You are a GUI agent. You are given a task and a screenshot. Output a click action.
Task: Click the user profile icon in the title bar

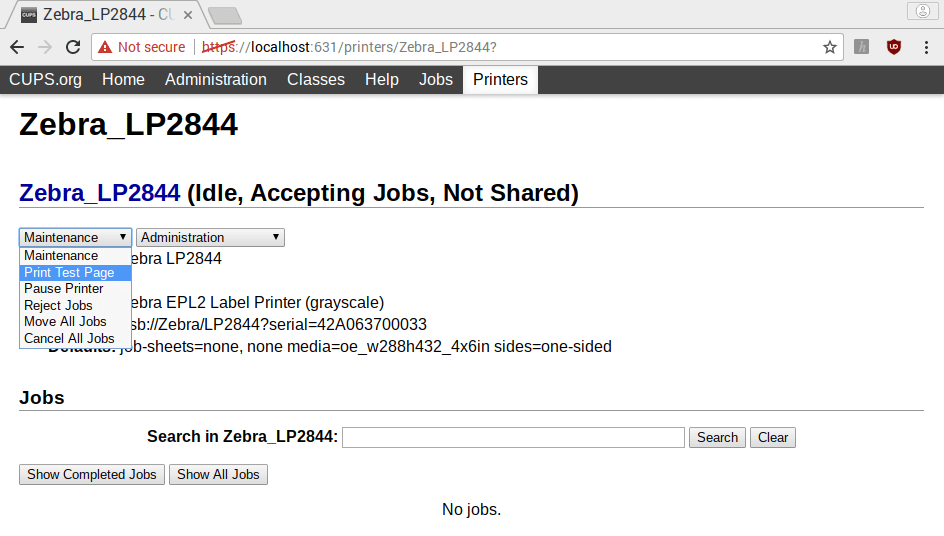922,11
